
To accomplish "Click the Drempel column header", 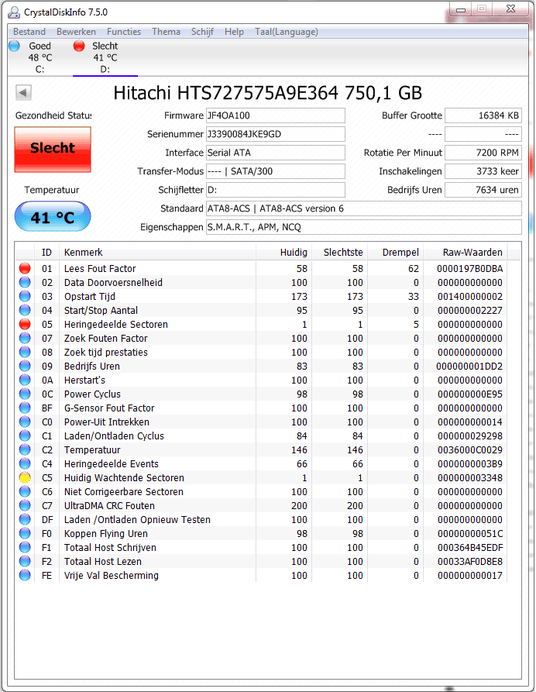I will pyautogui.click(x=395, y=252).
